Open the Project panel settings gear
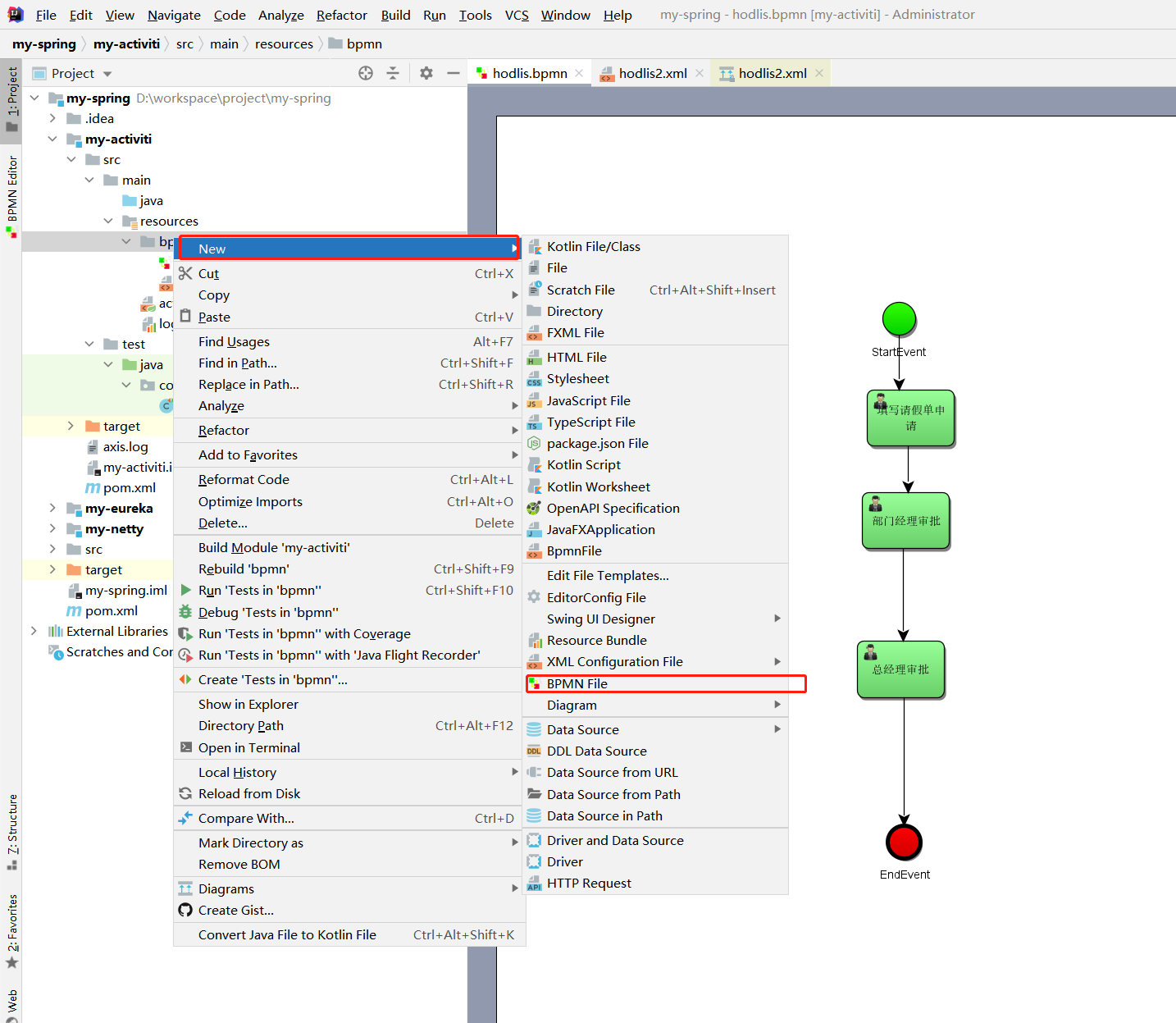This screenshot has width=1176, height=1023. (x=426, y=73)
